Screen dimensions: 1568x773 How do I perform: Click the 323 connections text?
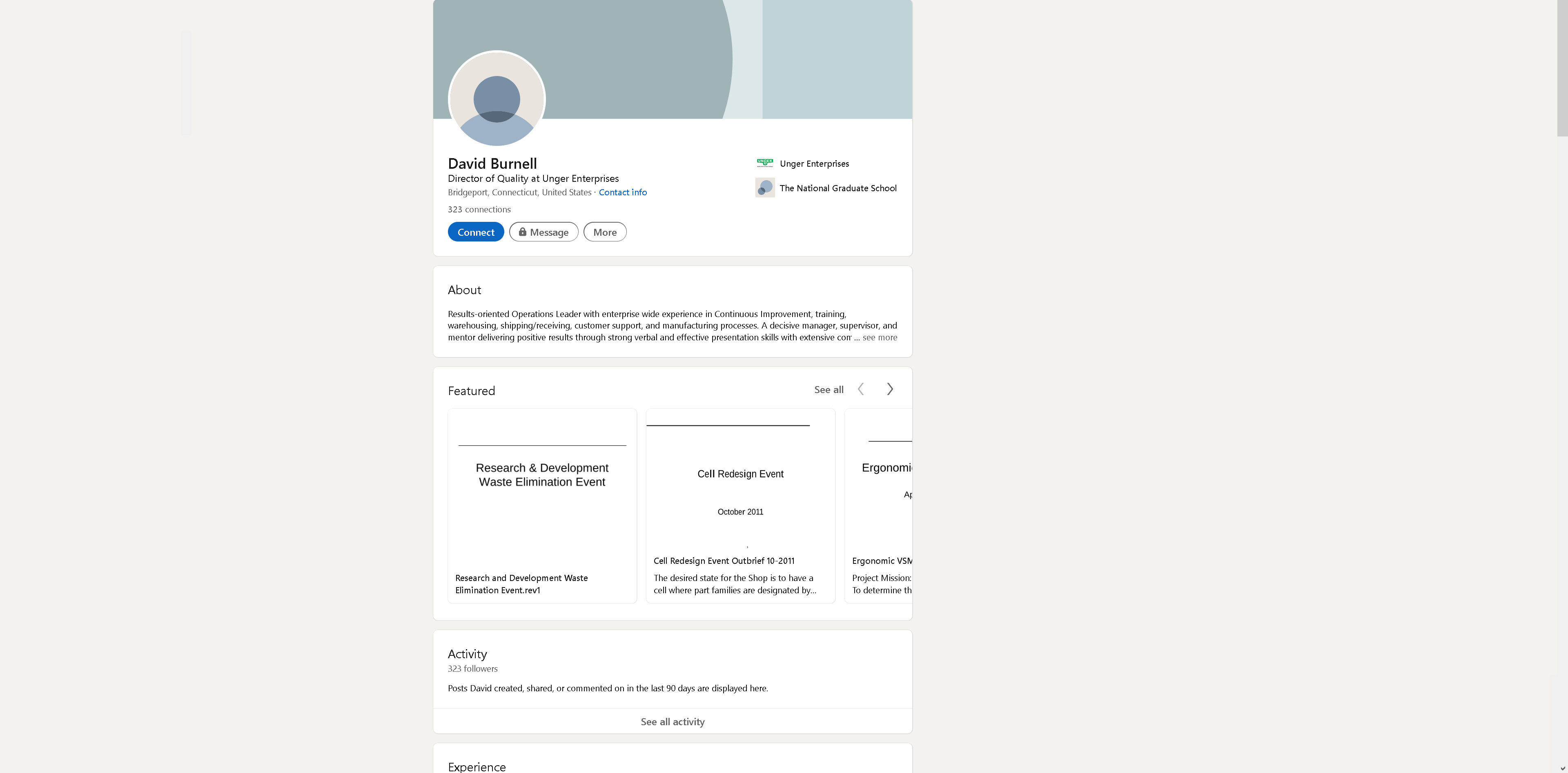pos(479,210)
